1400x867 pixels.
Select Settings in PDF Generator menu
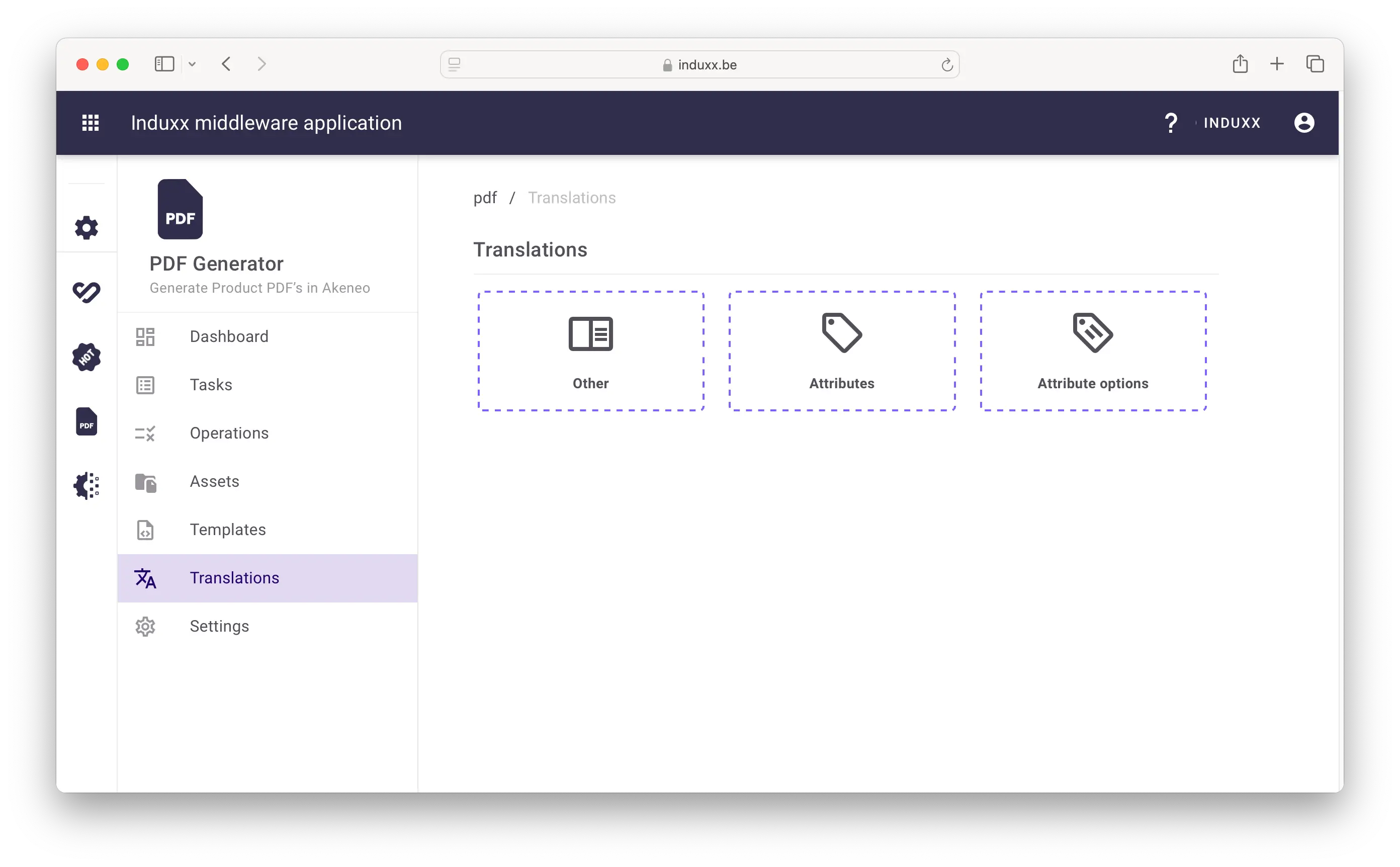pos(219,626)
